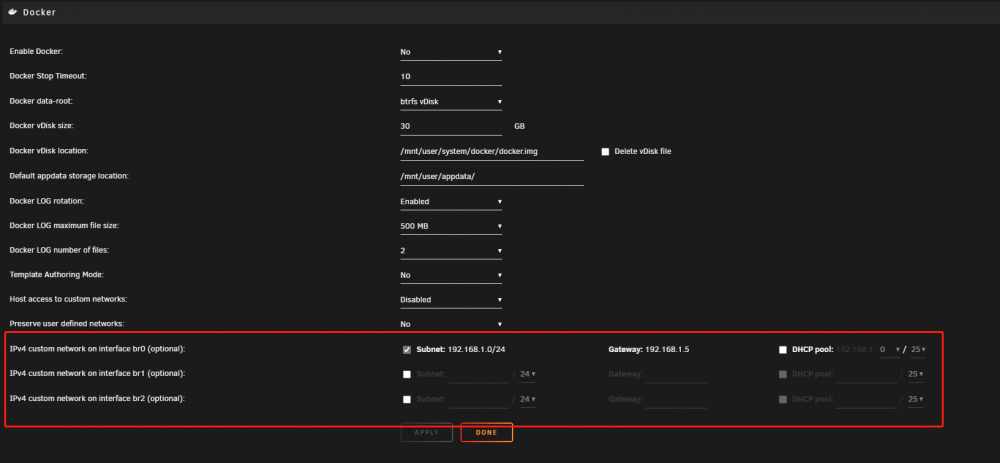Open the br2 DHCP pool mask dropdown

[916, 399]
